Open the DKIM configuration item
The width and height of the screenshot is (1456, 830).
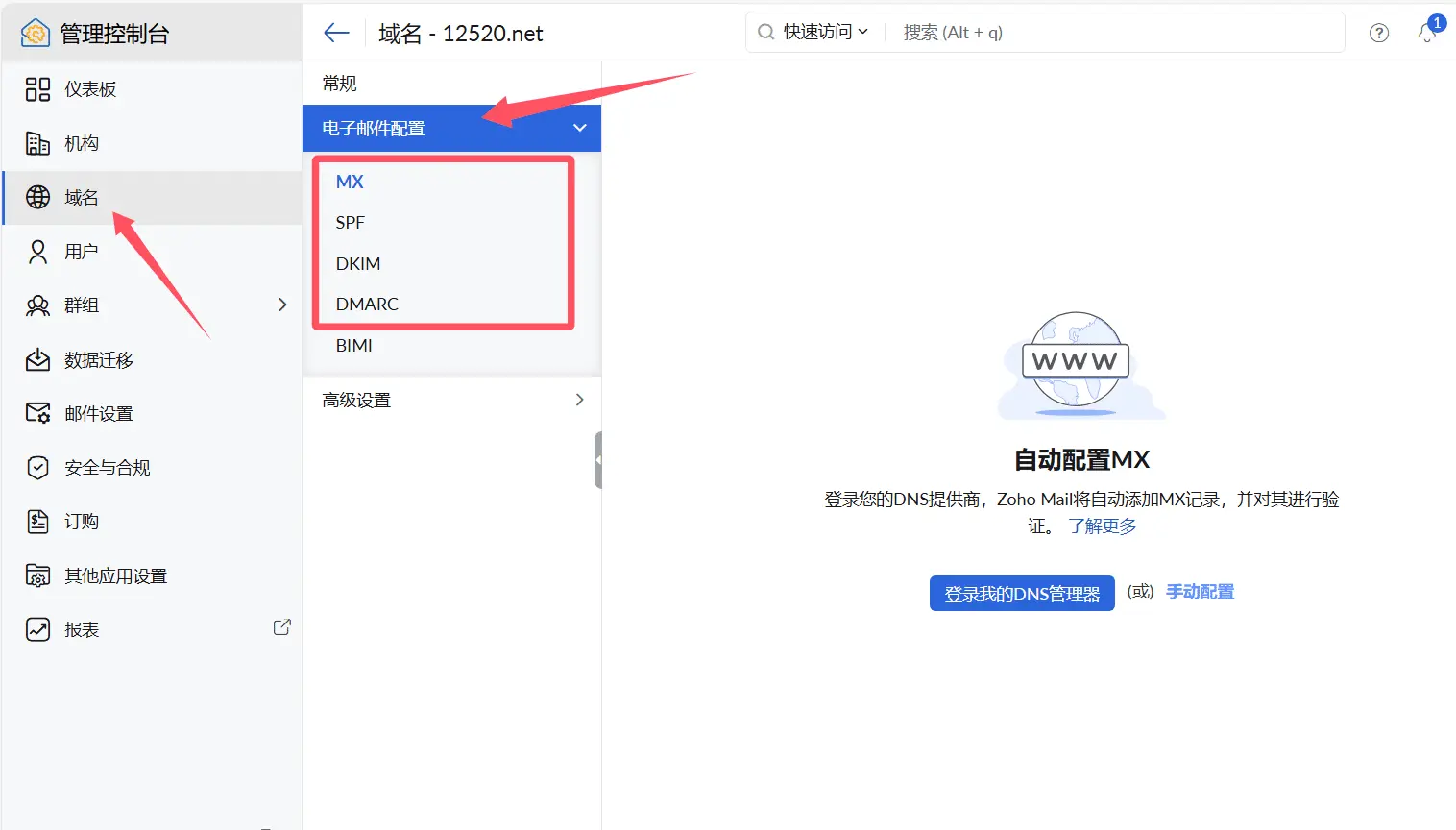pyautogui.click(x=358, y=263)
